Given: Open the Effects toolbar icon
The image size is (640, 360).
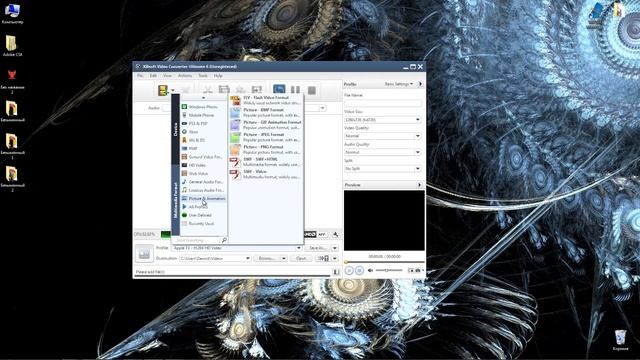Looking at the screenshot, I should (x=224, y=90).
